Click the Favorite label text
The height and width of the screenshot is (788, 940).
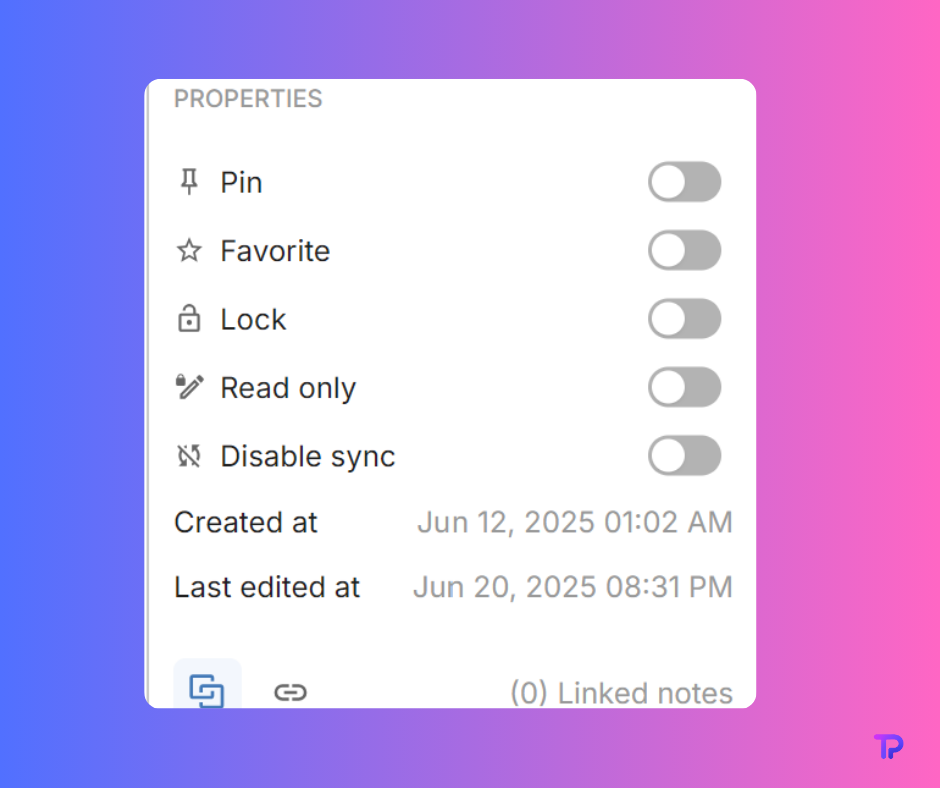point(275,251)
